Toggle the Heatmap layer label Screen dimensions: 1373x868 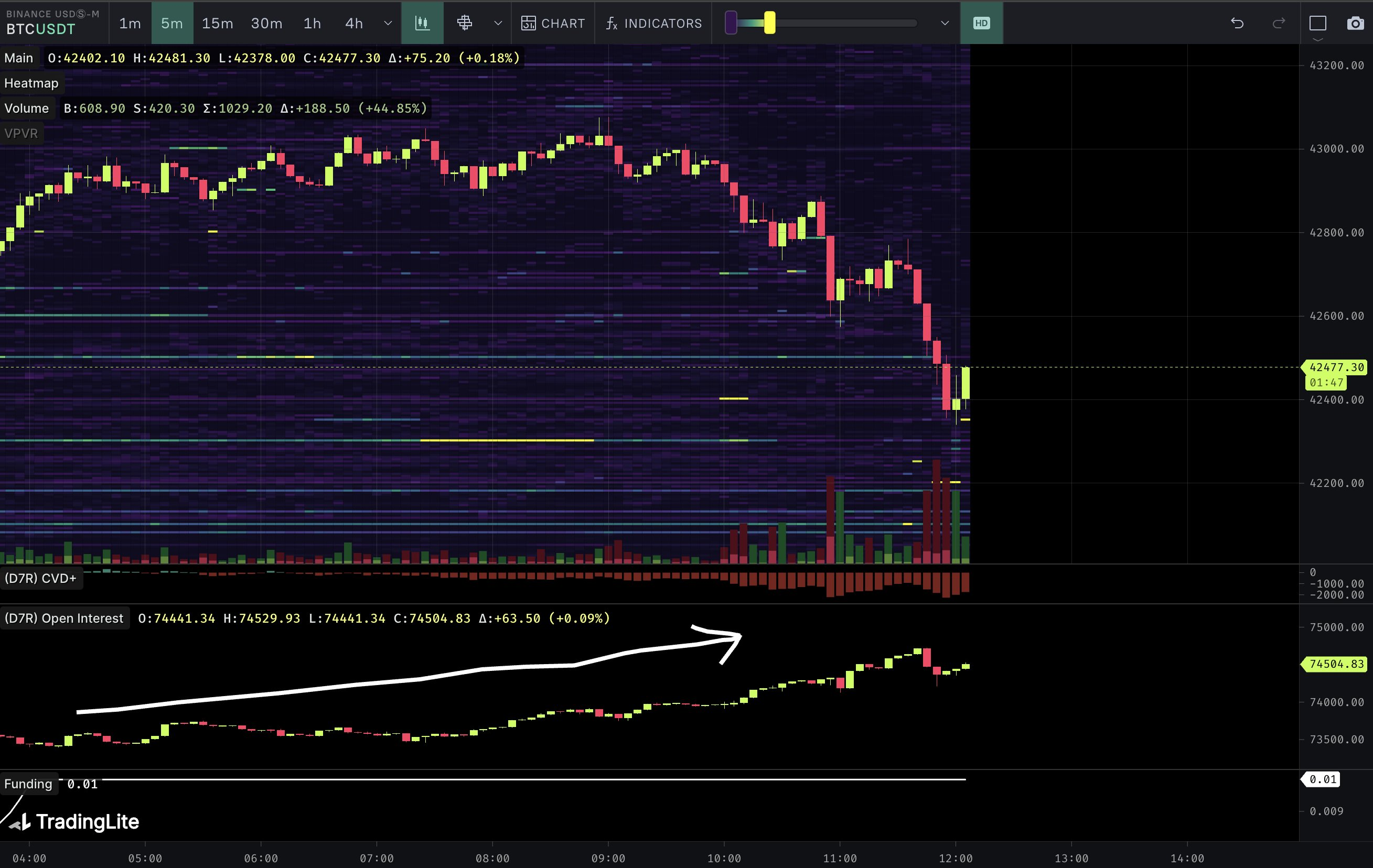[31, 83]
